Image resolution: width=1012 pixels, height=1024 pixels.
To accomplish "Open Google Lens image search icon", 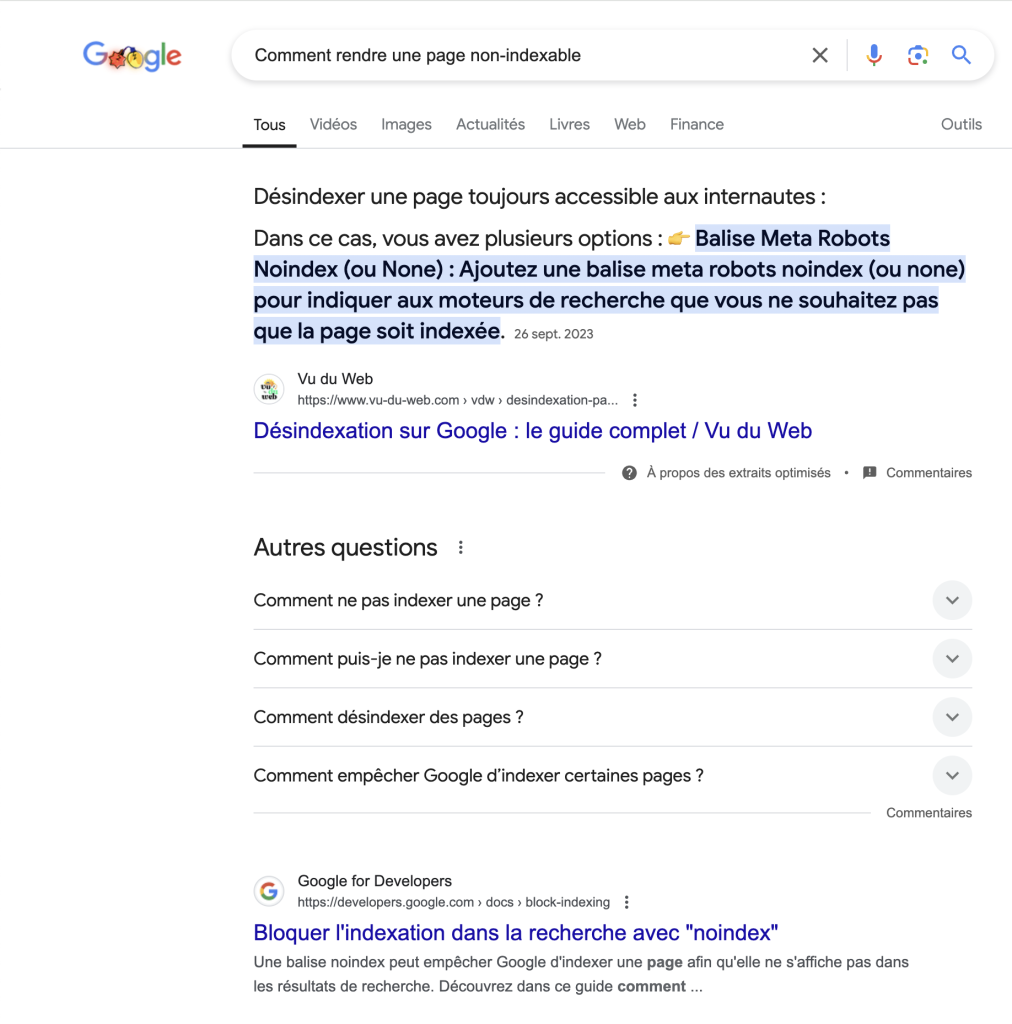I will click(x=917, y=56).
